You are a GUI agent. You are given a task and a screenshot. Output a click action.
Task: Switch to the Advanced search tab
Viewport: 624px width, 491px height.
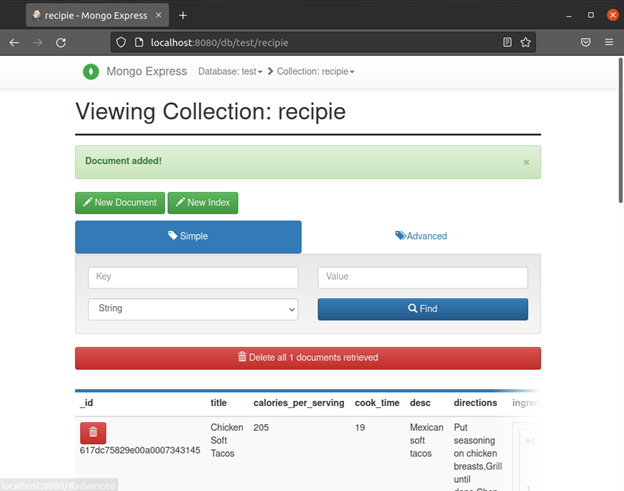[421, 236]
